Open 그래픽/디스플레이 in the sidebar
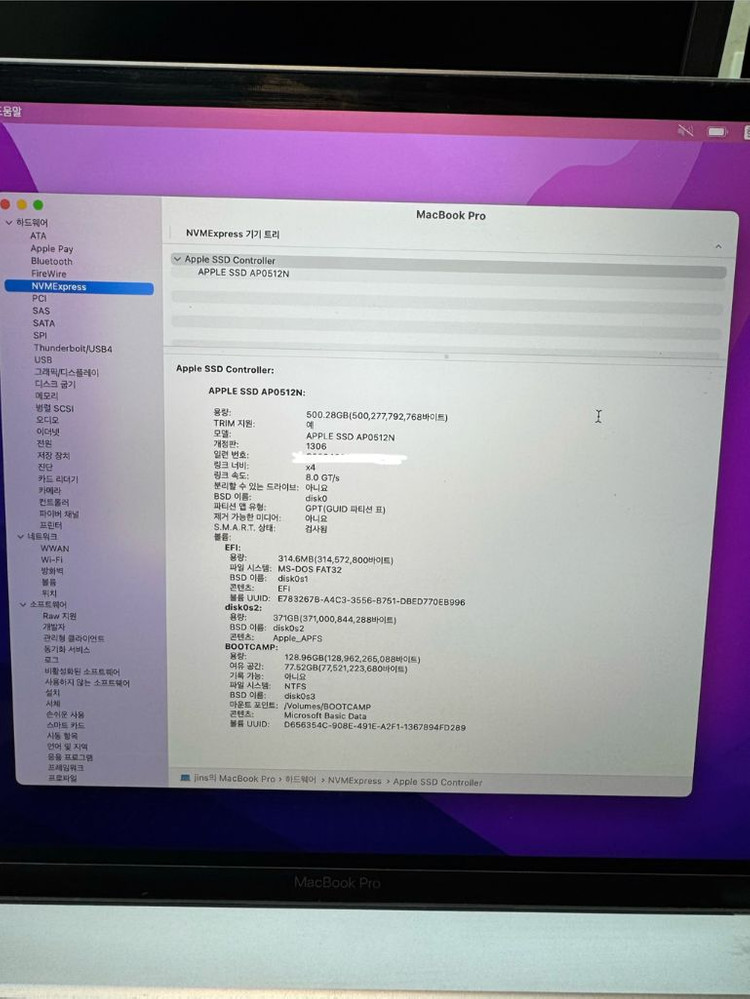 click(66, 372)
